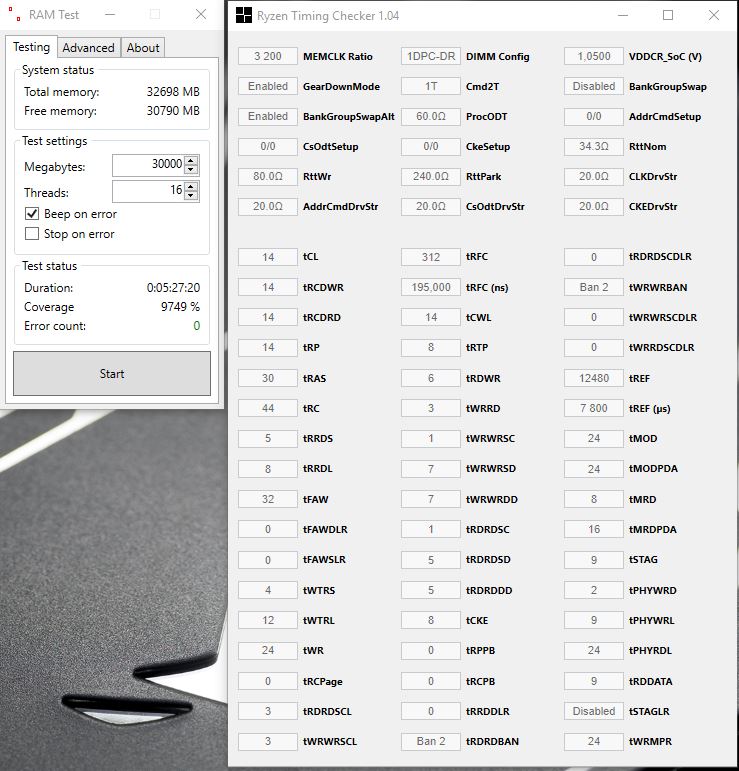Image resolution: width=739 pixels, height=771 pixels.
Task: Click the tRFC value 312
Action: coord(431,257)
